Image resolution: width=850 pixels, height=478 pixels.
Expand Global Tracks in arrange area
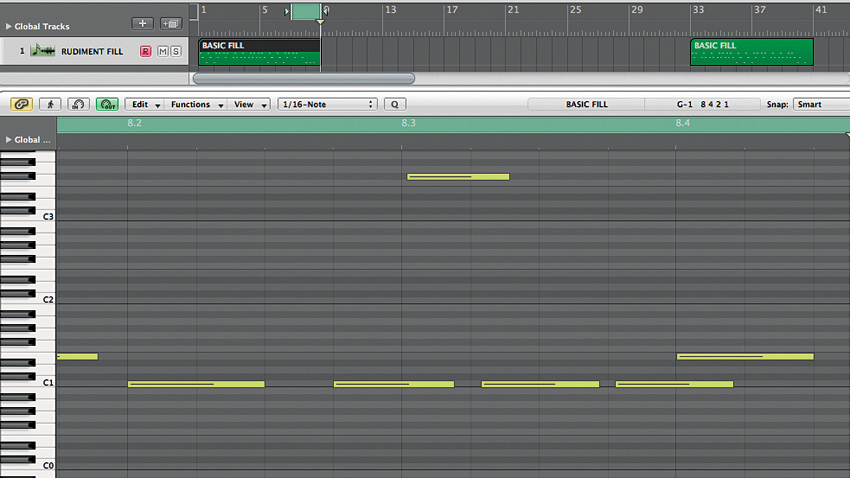click(9, 26)
